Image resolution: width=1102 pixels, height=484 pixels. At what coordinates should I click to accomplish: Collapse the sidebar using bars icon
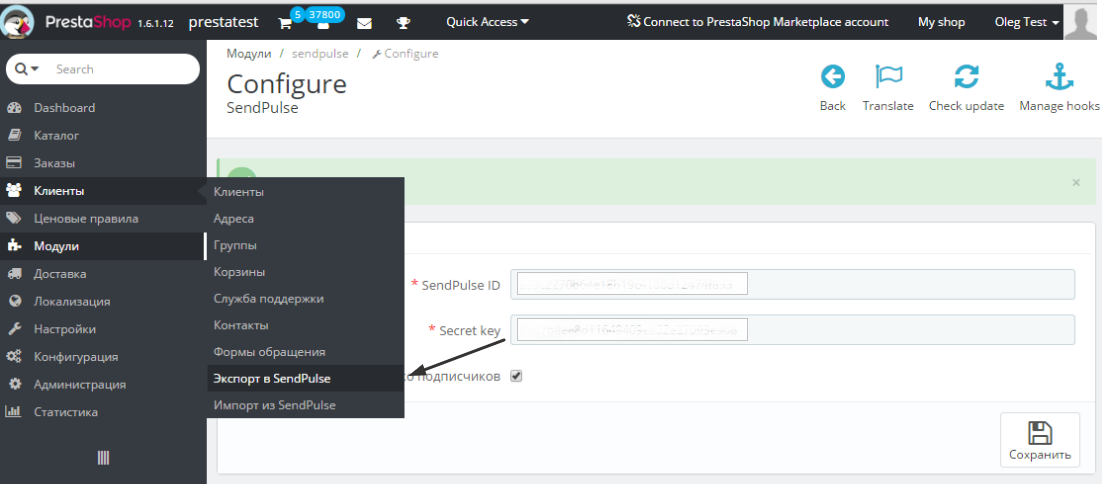[103, 458]
